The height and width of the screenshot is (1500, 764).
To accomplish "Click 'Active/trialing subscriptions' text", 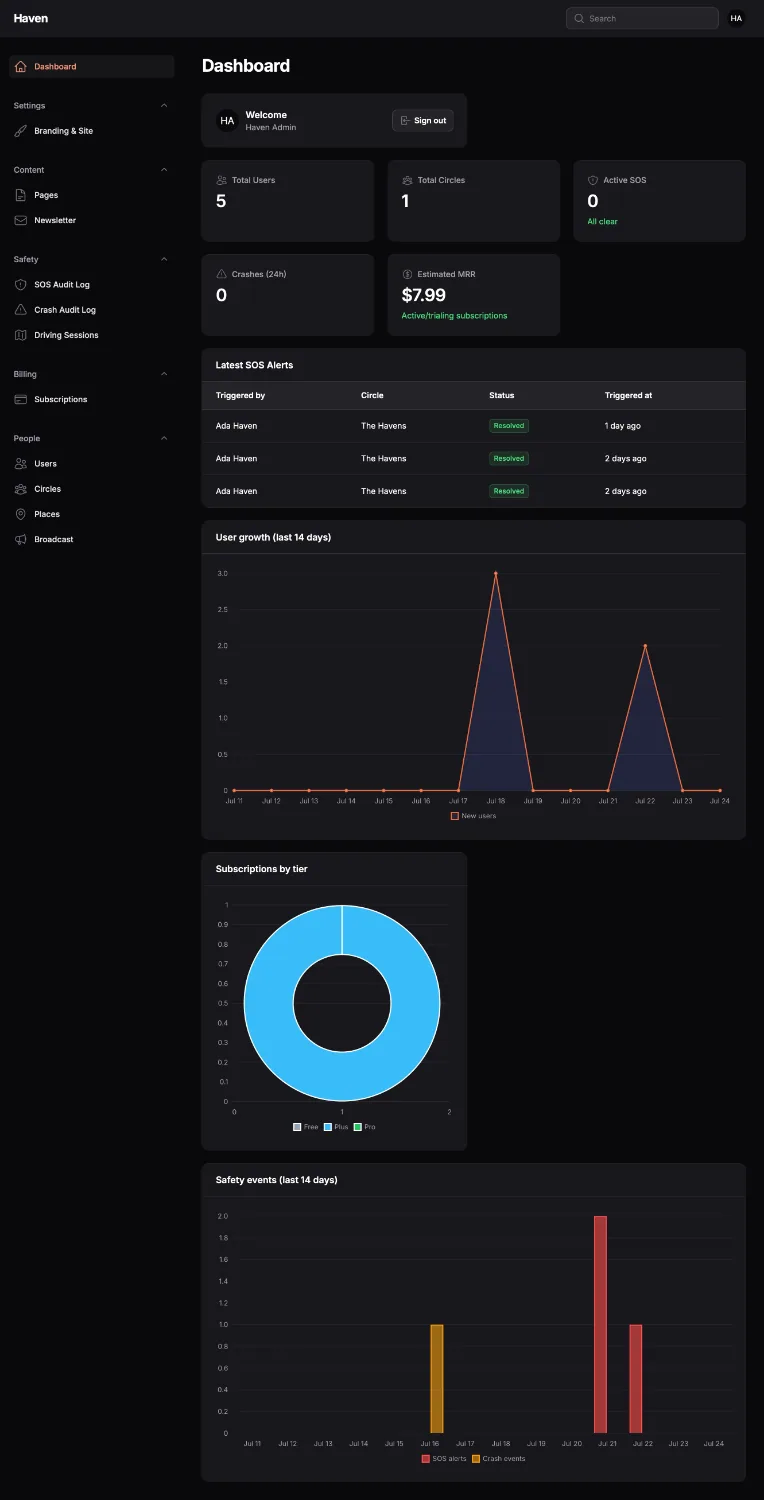I will point(455,316).
